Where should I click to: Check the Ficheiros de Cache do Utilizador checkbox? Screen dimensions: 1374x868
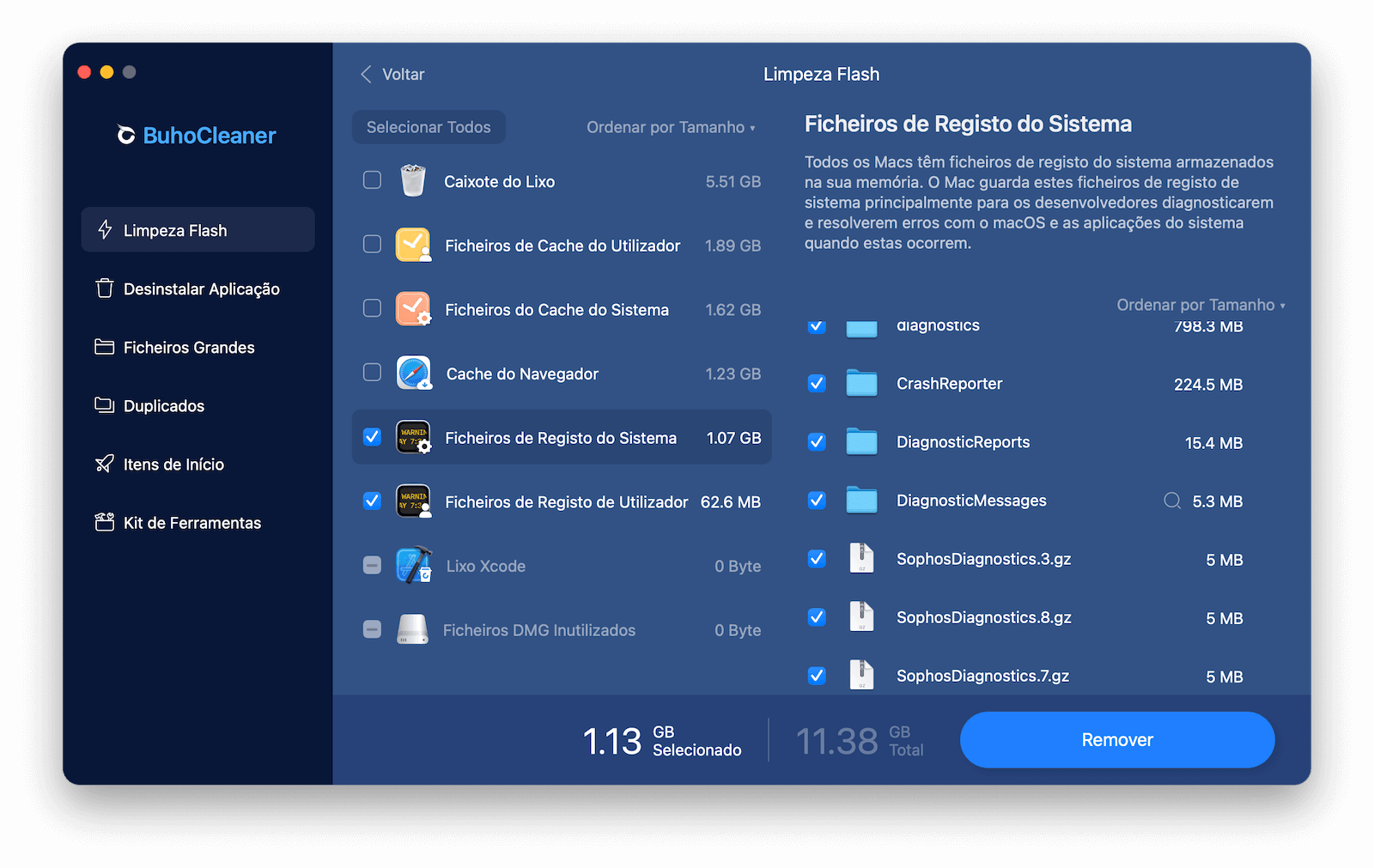tap(372, 244)
